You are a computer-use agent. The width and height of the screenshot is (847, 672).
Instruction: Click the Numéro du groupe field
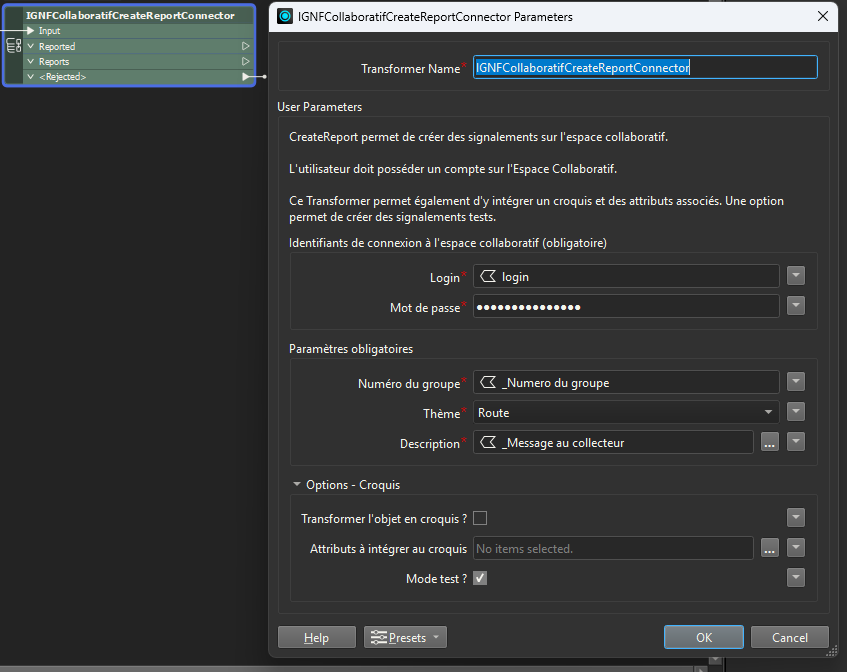[626, 382]
